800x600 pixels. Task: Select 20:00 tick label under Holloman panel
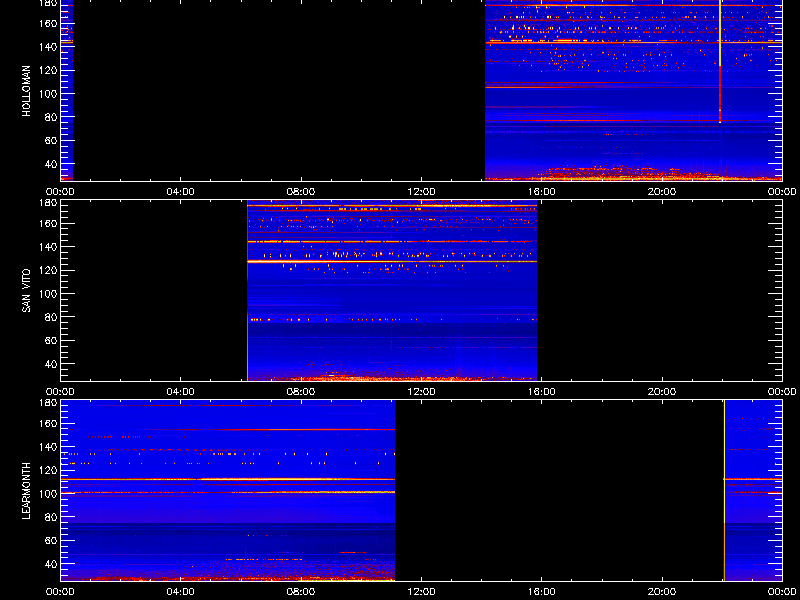[x=662, y=192]
